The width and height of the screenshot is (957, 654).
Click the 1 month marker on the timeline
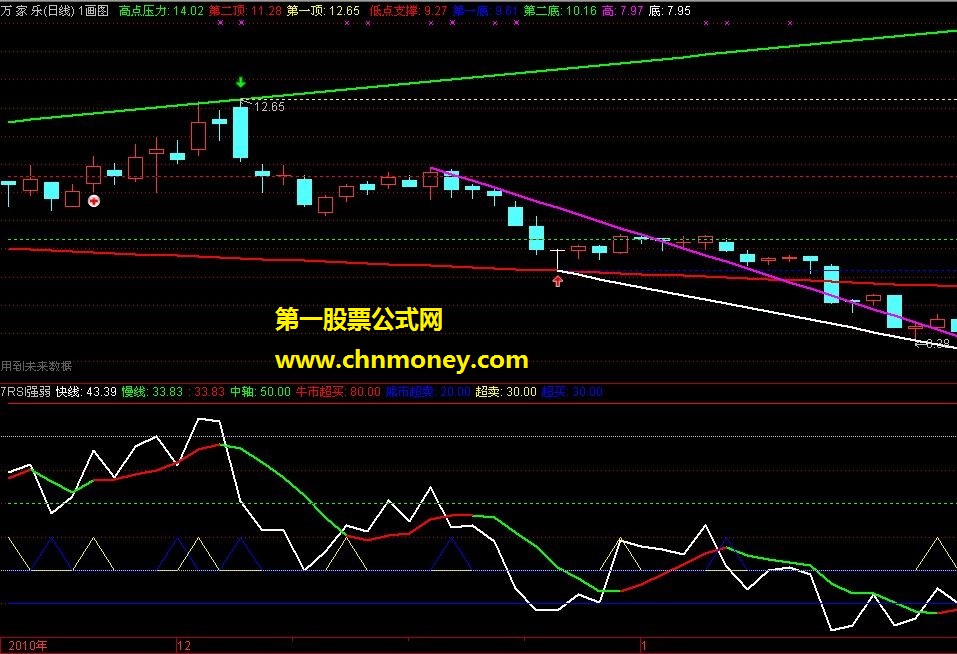[643, 645]
